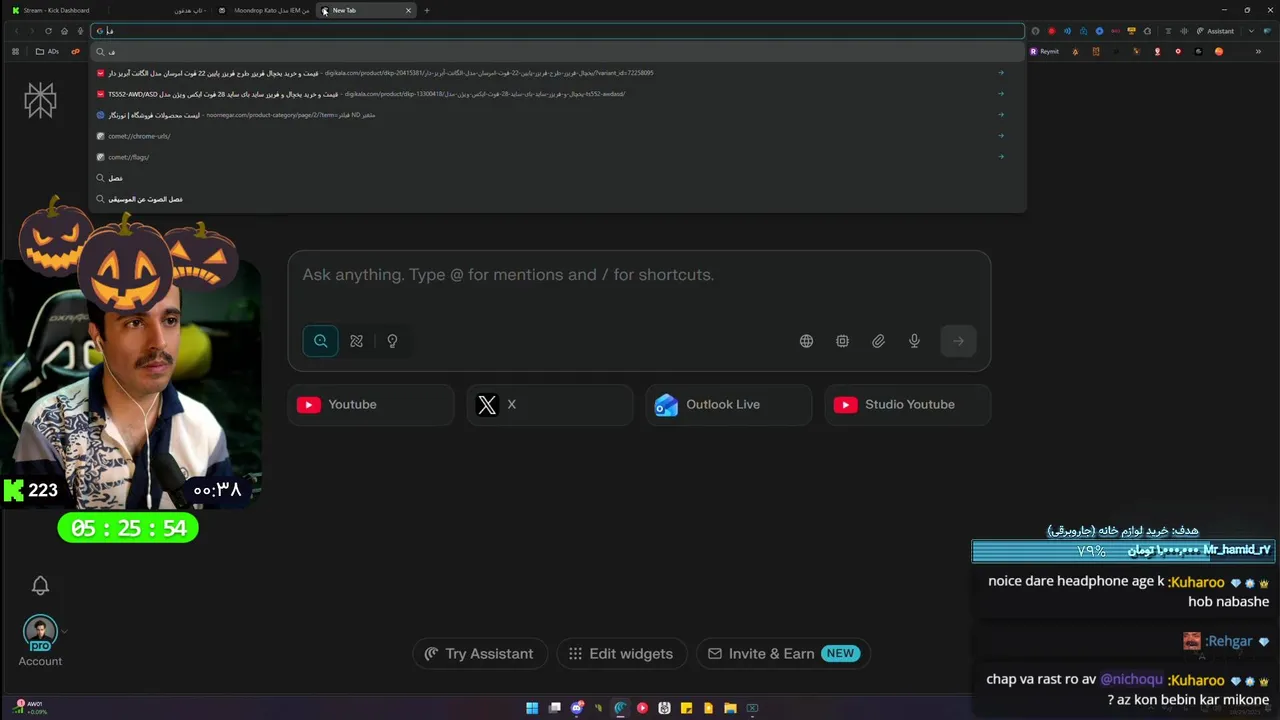
Task: Focus the browser address bar
Action: point(558,31)
